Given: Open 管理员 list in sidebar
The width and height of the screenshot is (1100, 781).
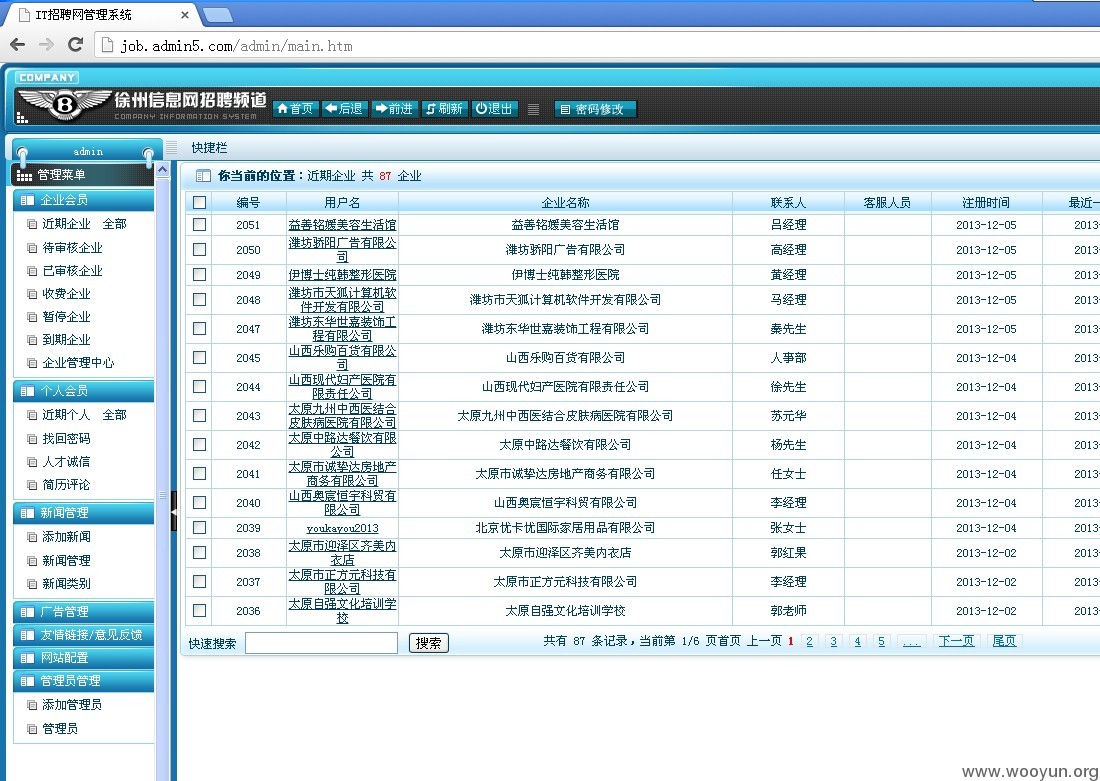Looking at the screenshot, I should [60, 728].
